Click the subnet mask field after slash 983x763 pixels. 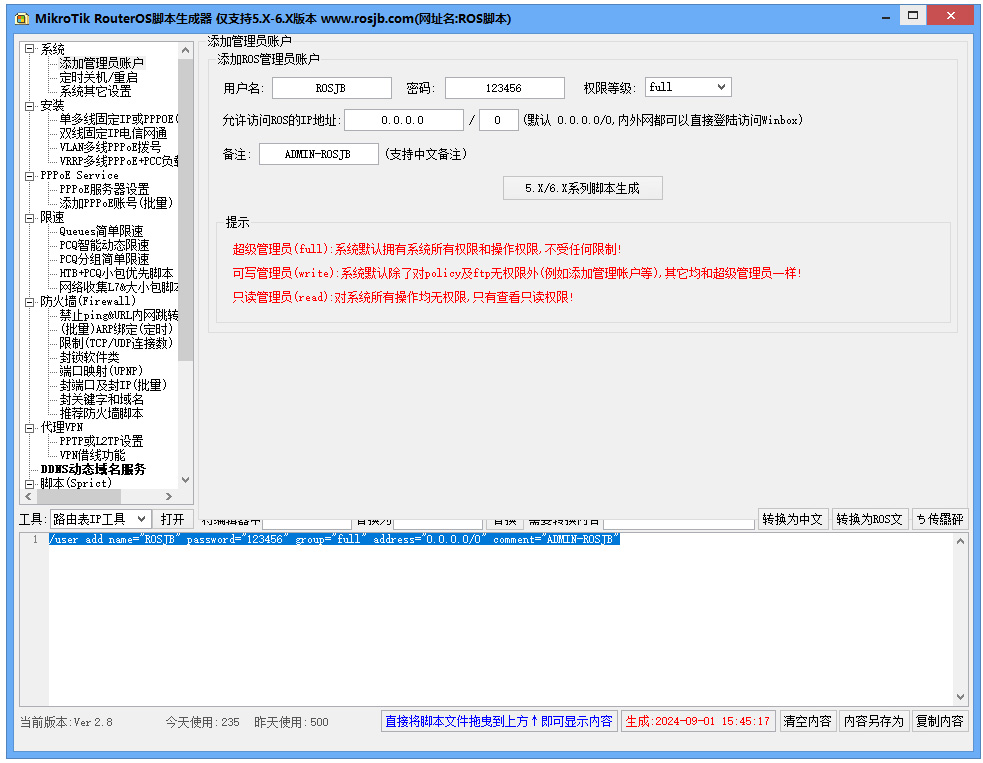pyautogui.click(x=498, y=120)
